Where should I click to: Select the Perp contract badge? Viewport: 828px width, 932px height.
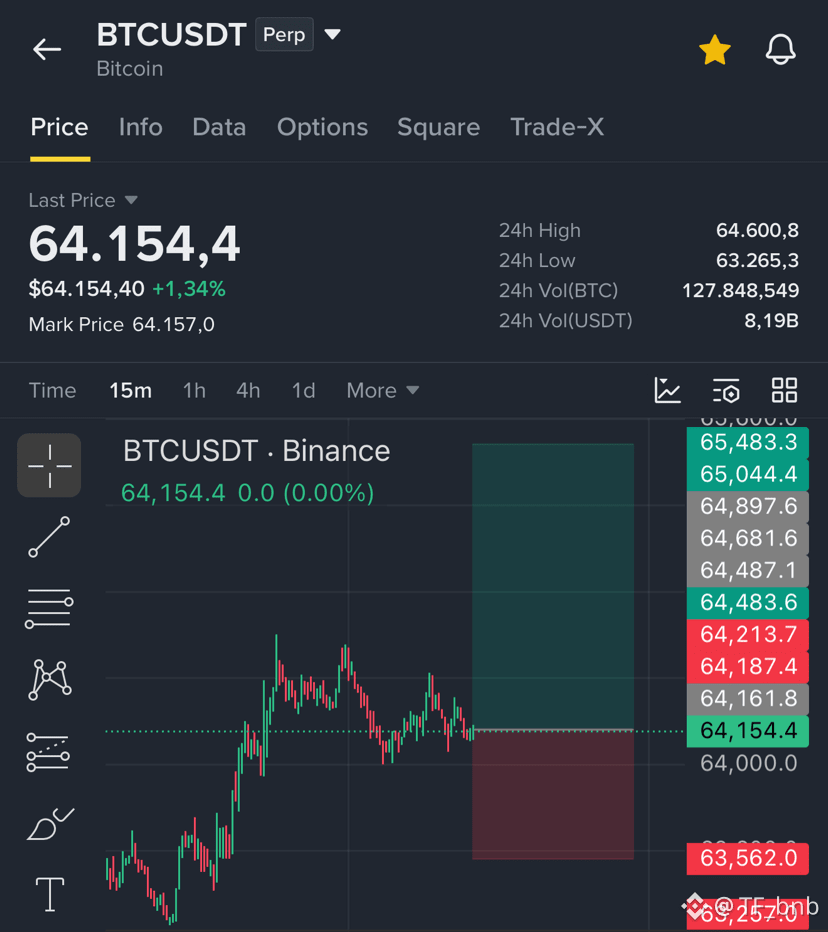(284, 34)
